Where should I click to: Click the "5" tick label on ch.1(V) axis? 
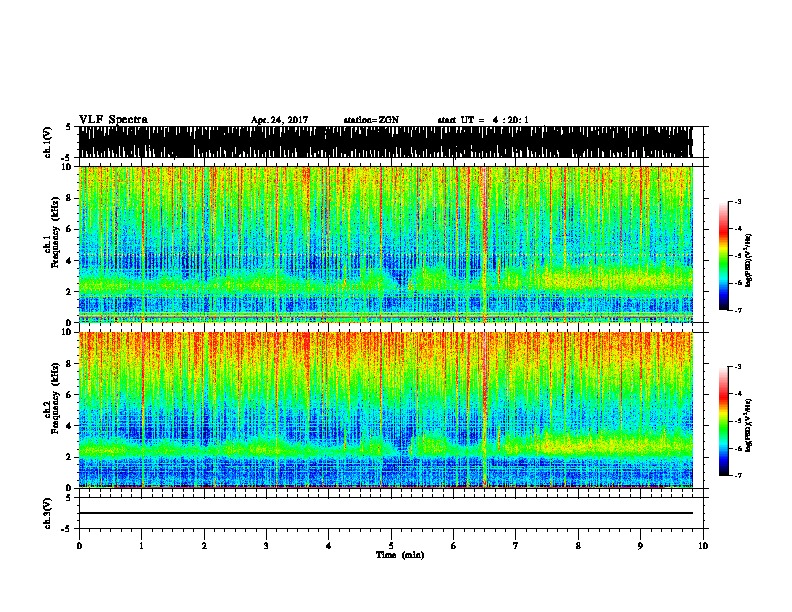68,127
